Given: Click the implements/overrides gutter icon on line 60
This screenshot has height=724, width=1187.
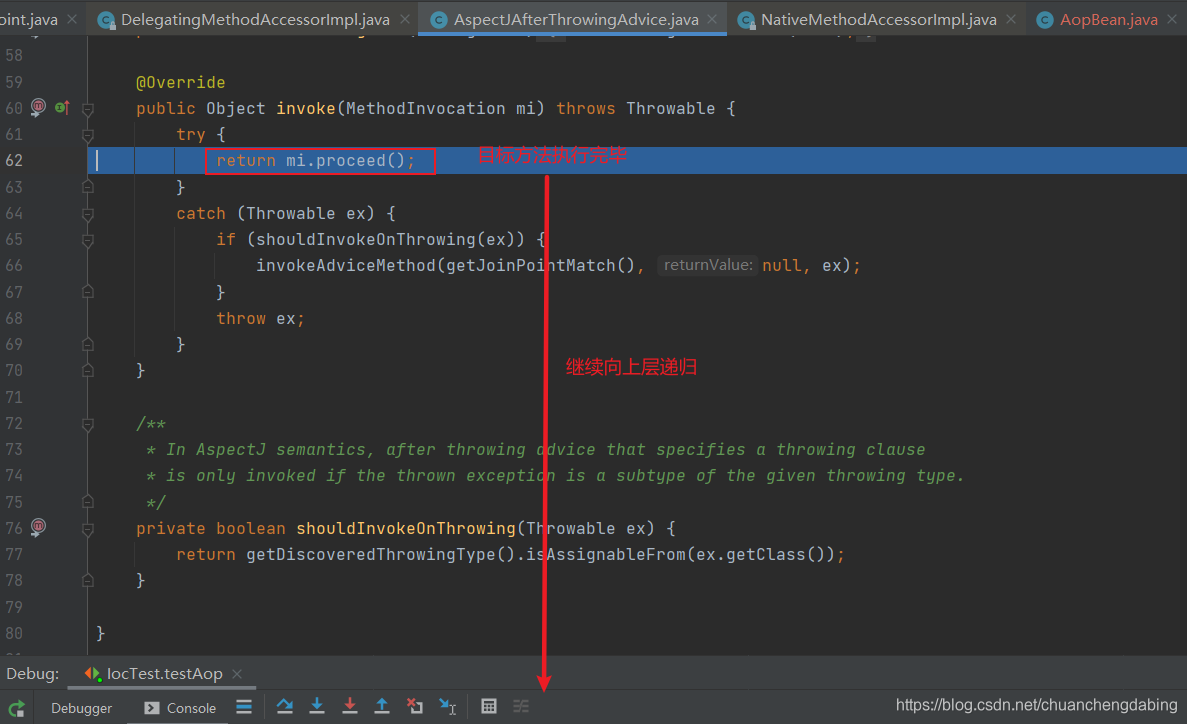Looking at the screenshot, I should (63, 108).
